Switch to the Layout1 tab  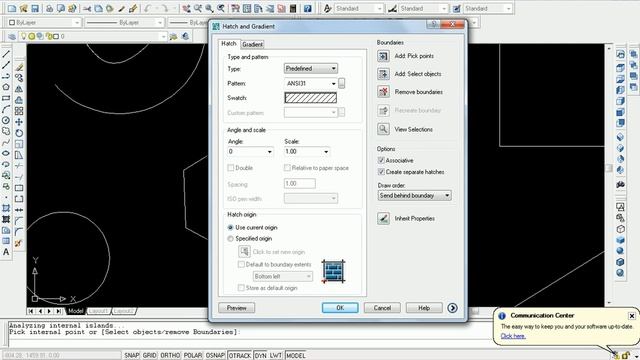pyautogui.click(x=98, y=311)
